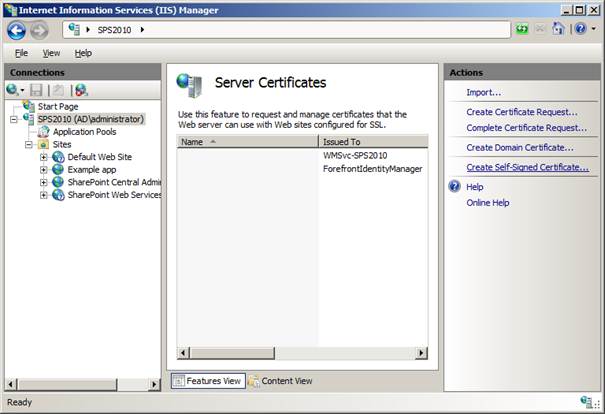Open dropdown arrow beside Create New Connection icon

[x=22, y=91]
